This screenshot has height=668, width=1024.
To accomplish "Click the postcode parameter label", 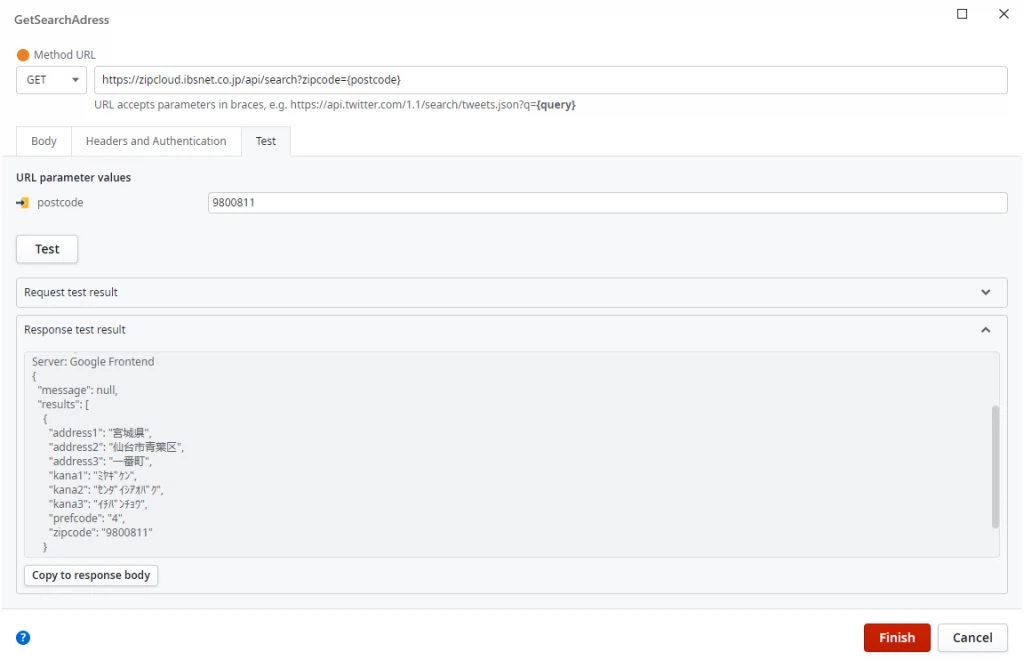I will click(60, 203).
